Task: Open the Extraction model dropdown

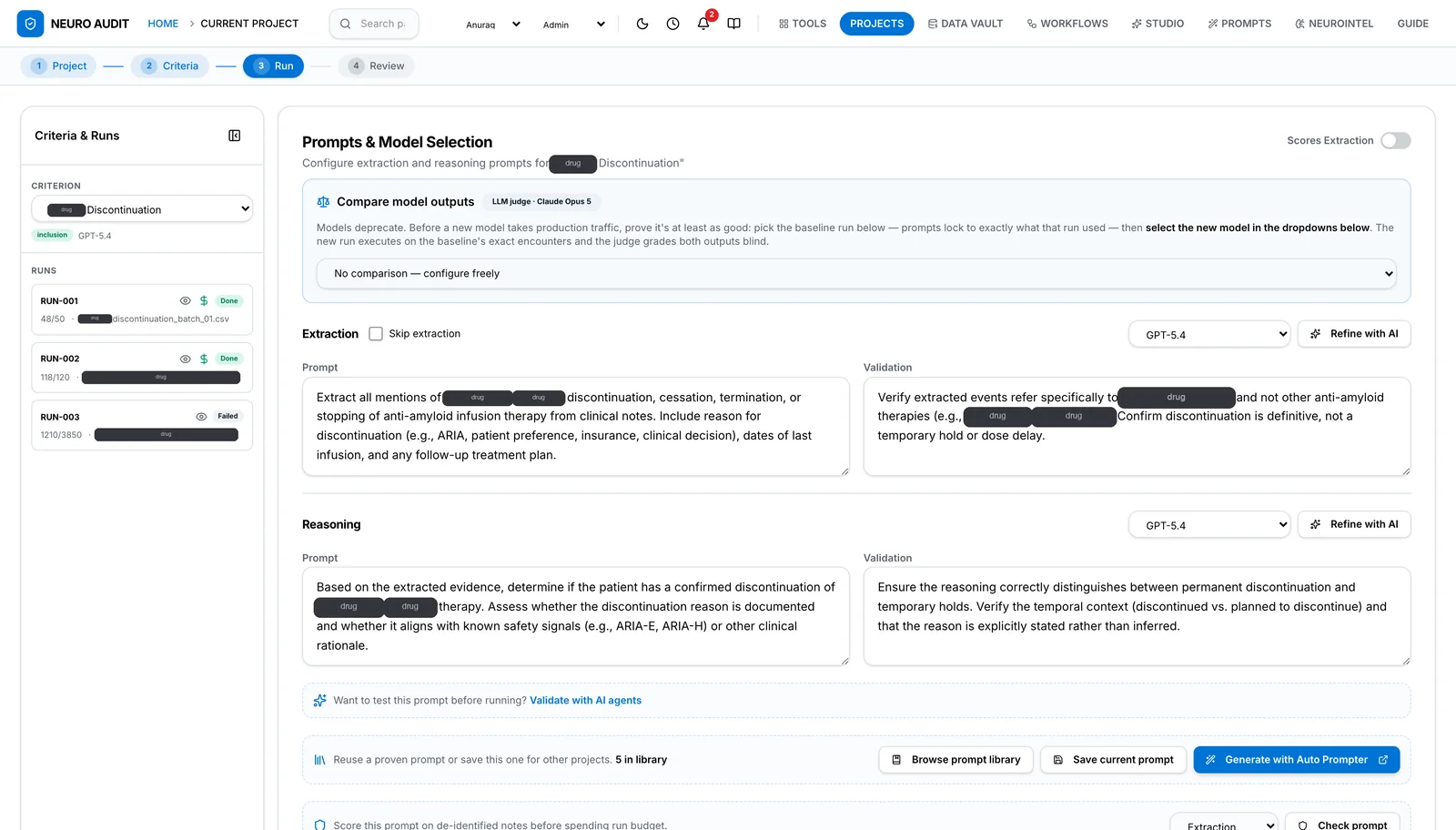Action: point(1209,334)
